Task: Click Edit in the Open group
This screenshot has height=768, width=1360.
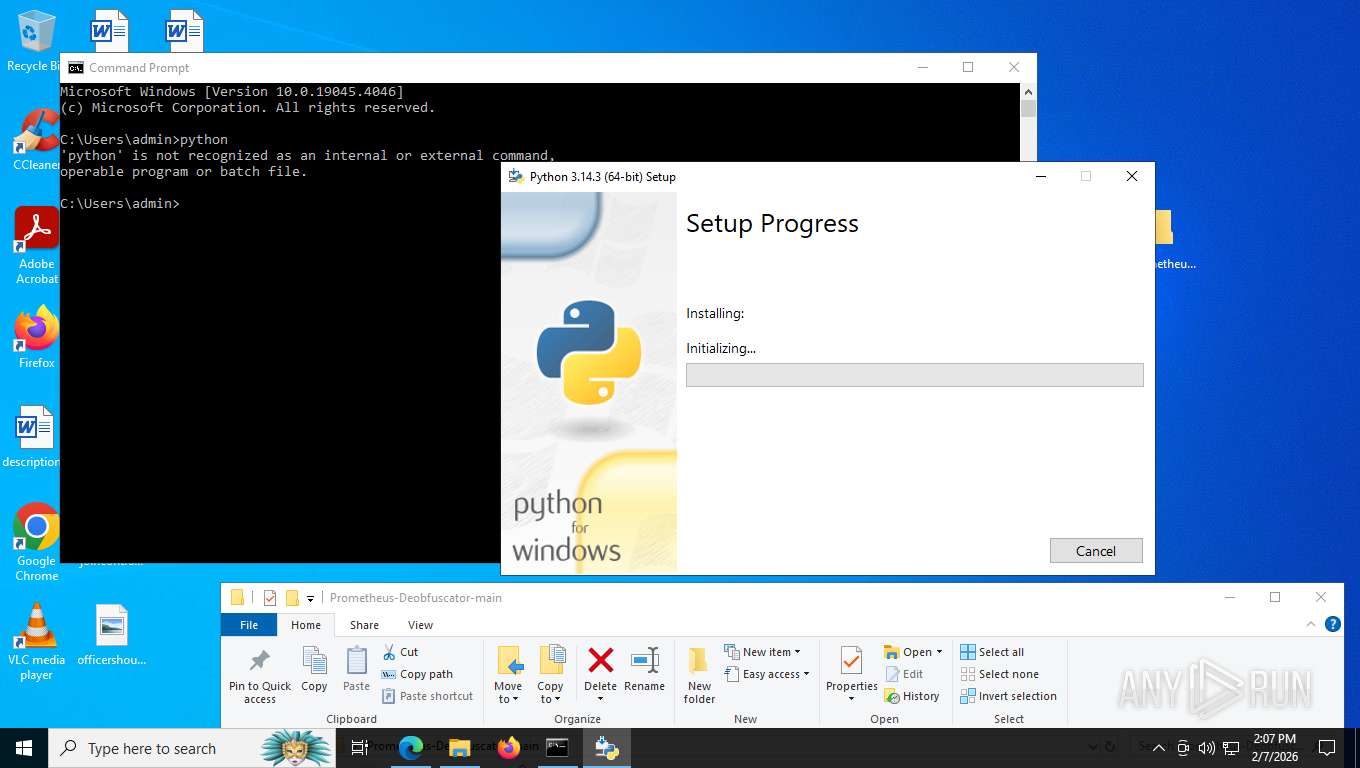Action: click(x=904, y=674)
